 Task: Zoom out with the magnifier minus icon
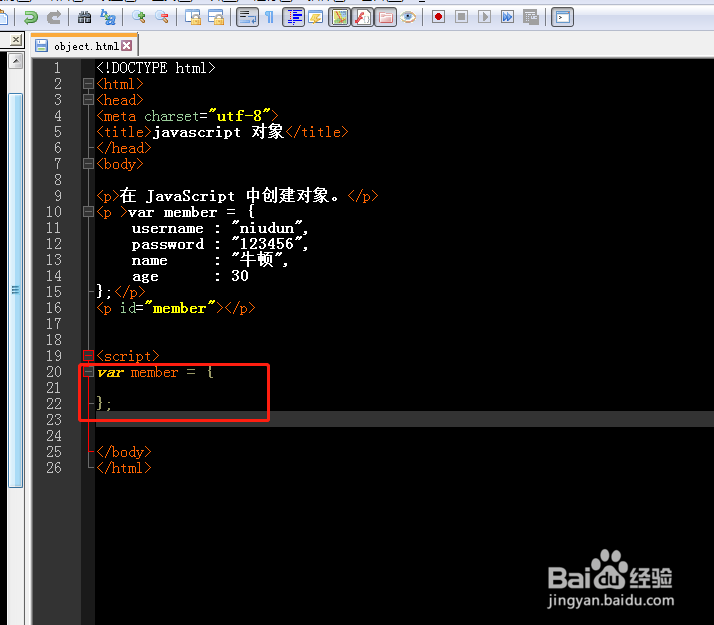point(162,17)
